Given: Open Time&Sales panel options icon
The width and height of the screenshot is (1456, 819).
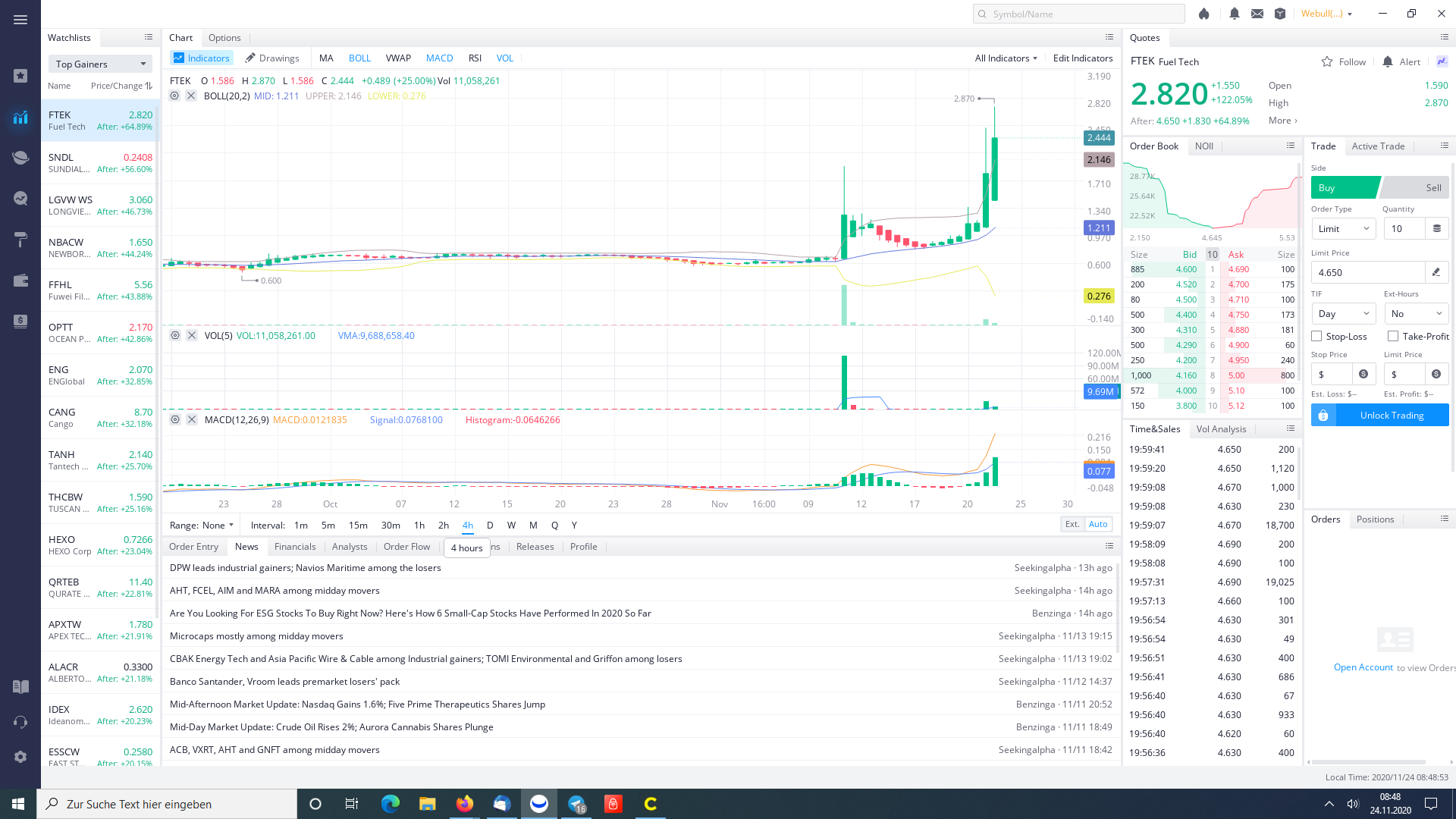Looking at the screenshot, I should coord(1291,428).
